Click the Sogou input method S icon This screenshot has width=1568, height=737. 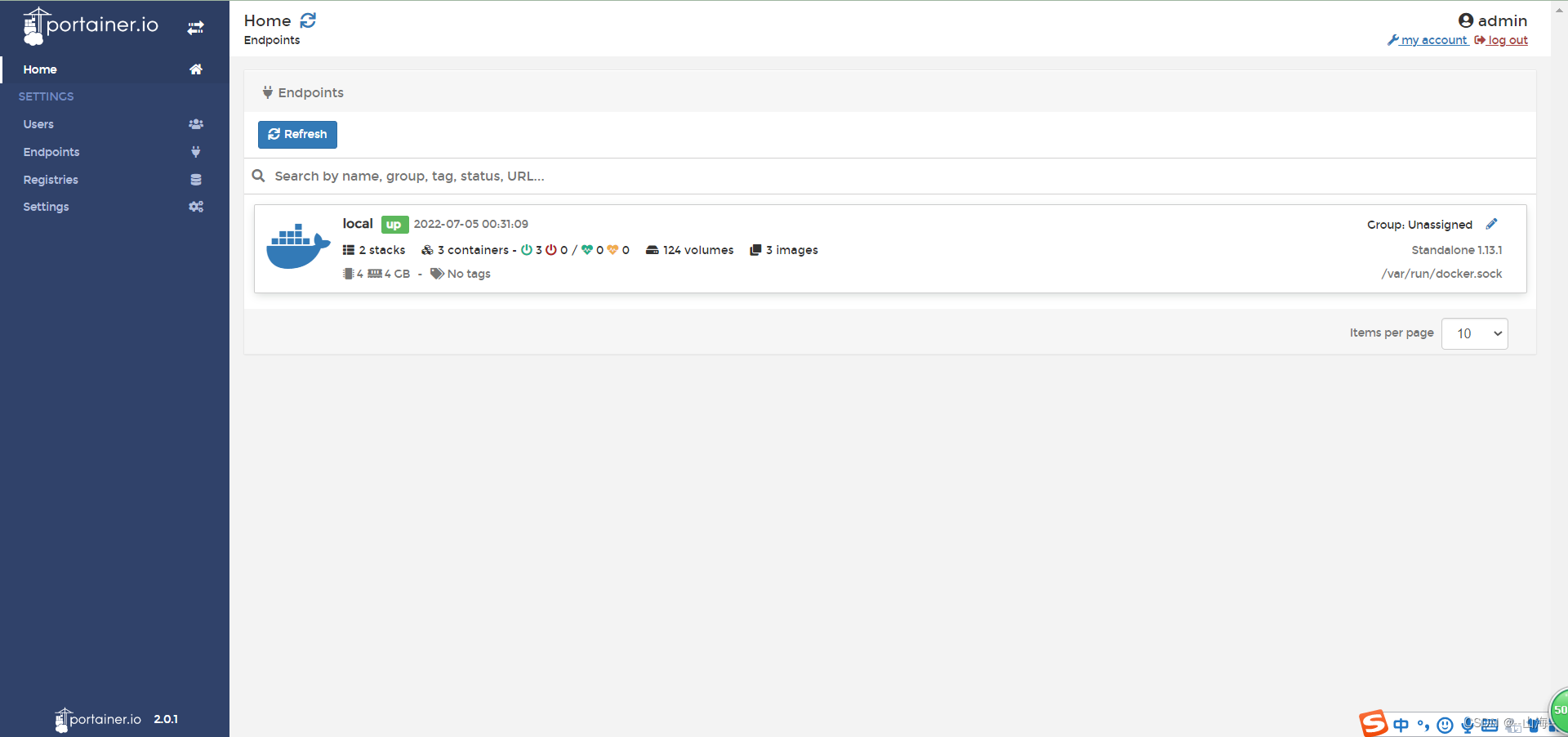click(x=1374, y=723)
